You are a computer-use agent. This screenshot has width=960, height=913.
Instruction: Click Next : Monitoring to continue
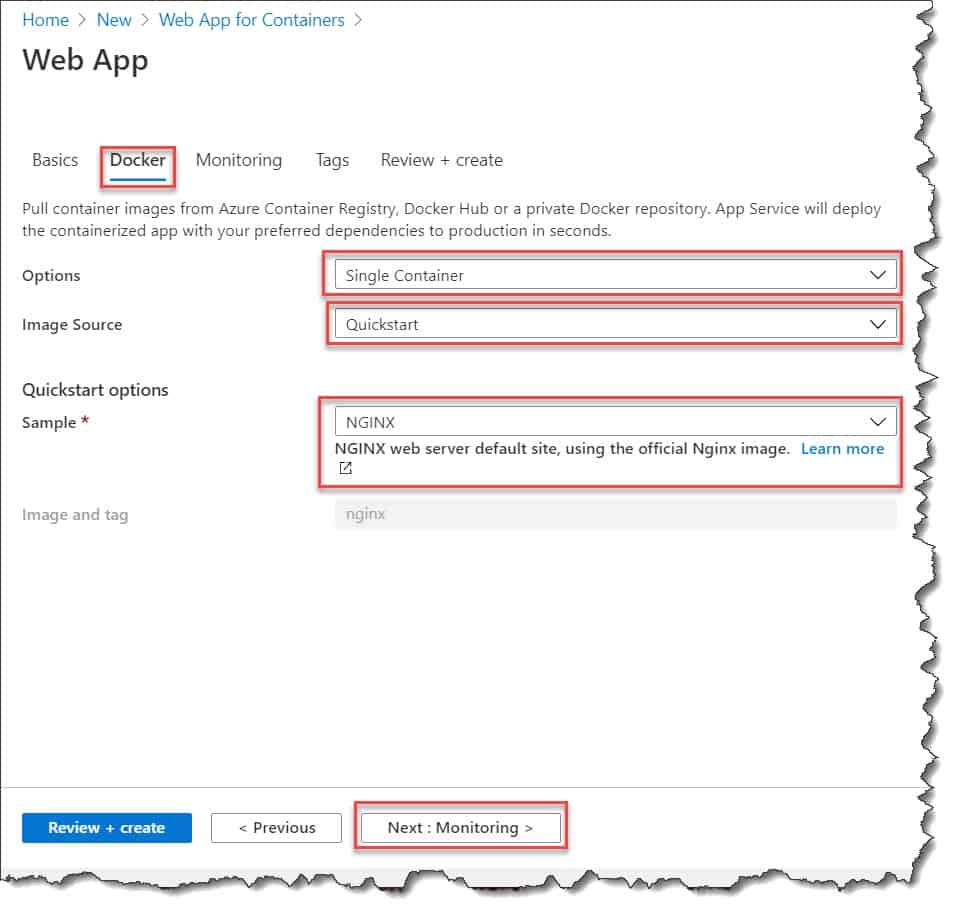click(x=460, y=826)
